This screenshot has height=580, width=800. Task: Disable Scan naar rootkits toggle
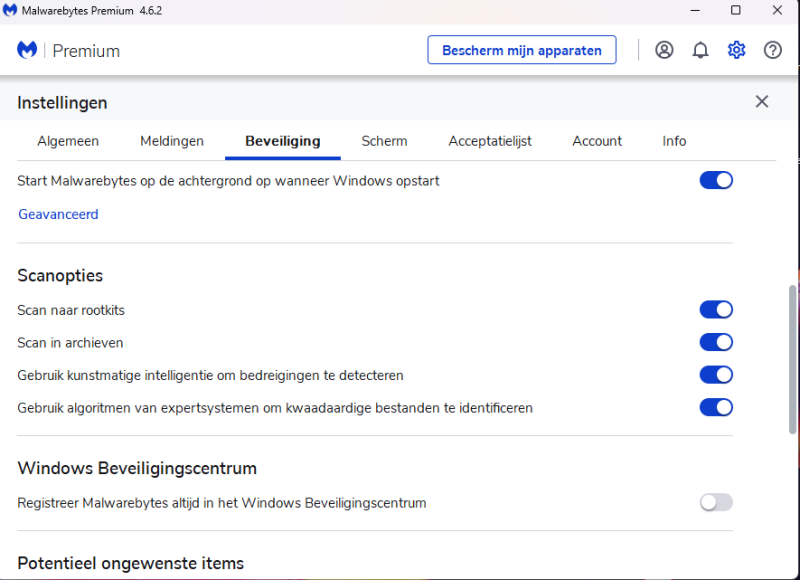(x=716, y=310)
